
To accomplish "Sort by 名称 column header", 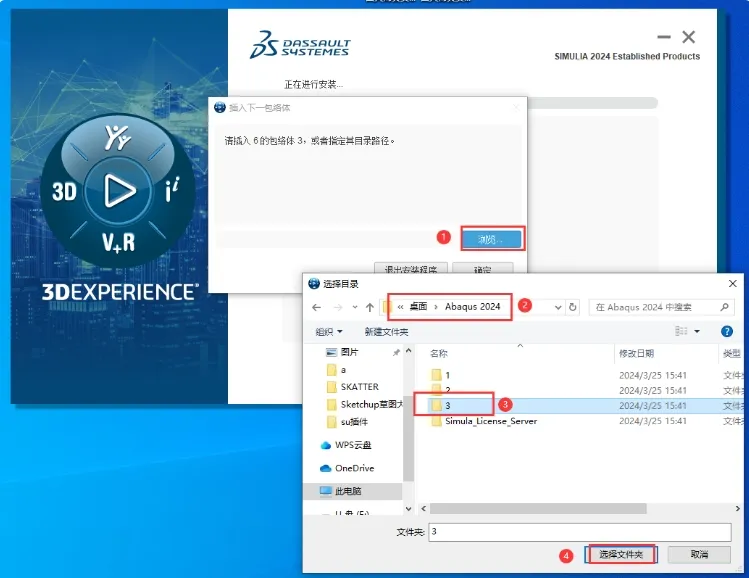I will [439, 353].
